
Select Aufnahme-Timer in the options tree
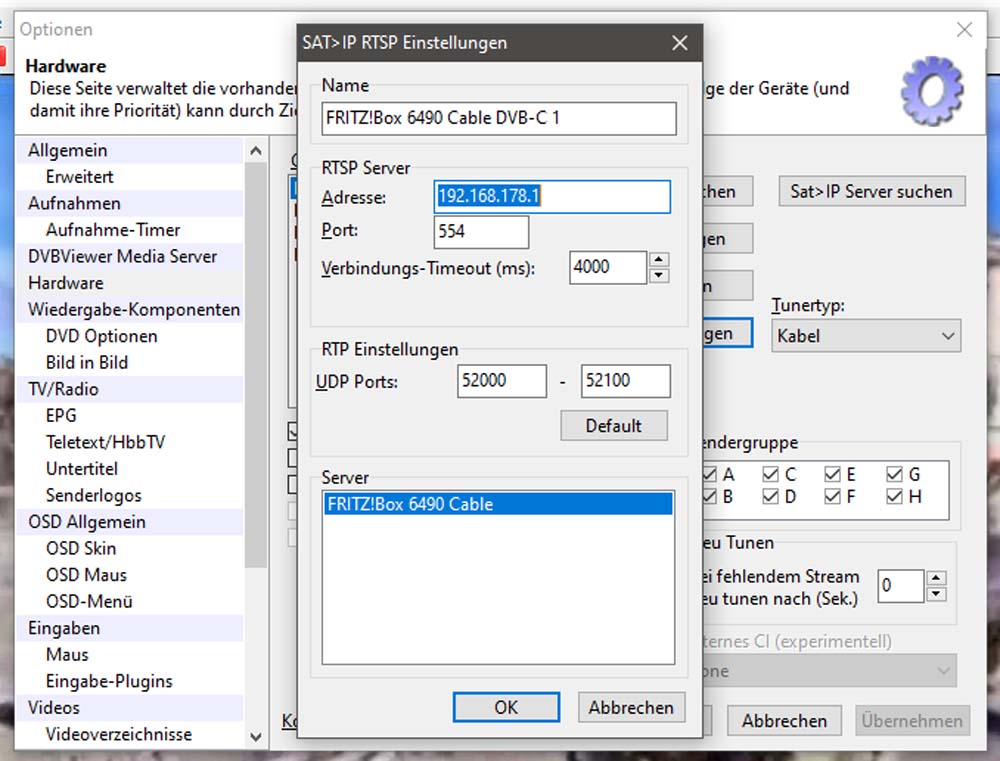click(113, 230)
